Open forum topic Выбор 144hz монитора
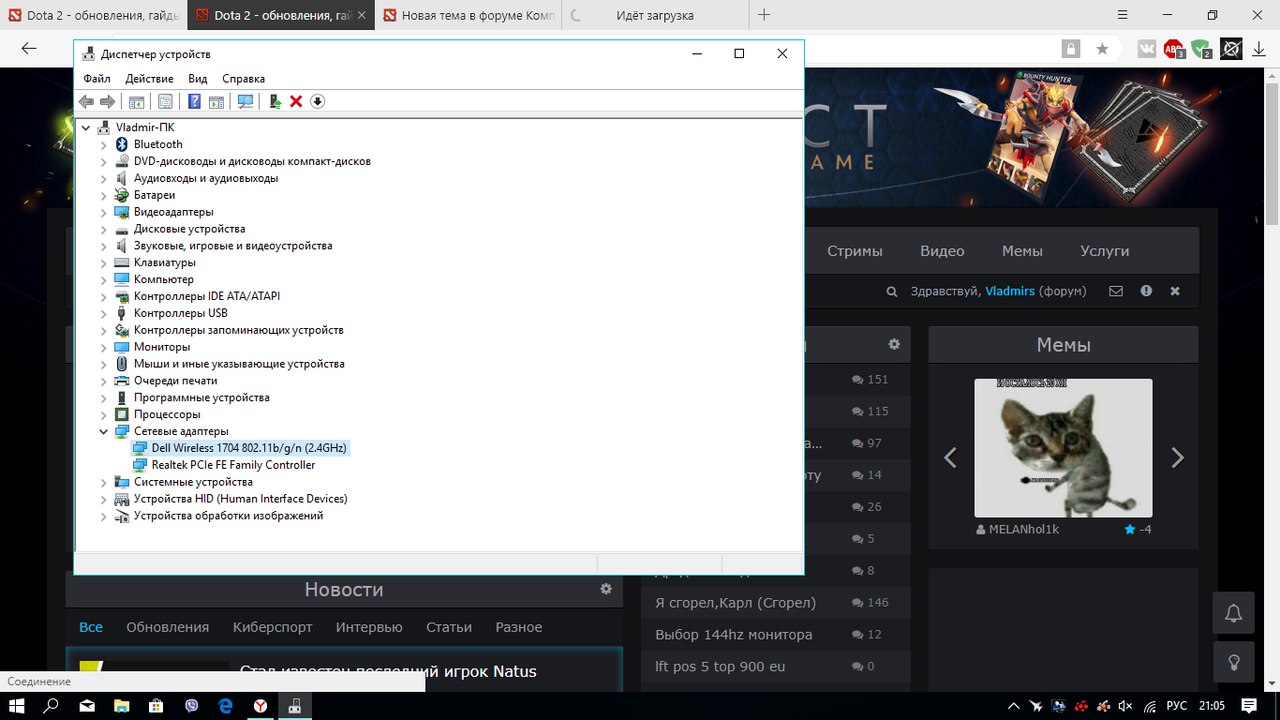This screenshot has height=720, width=1280. coord(733,634)
